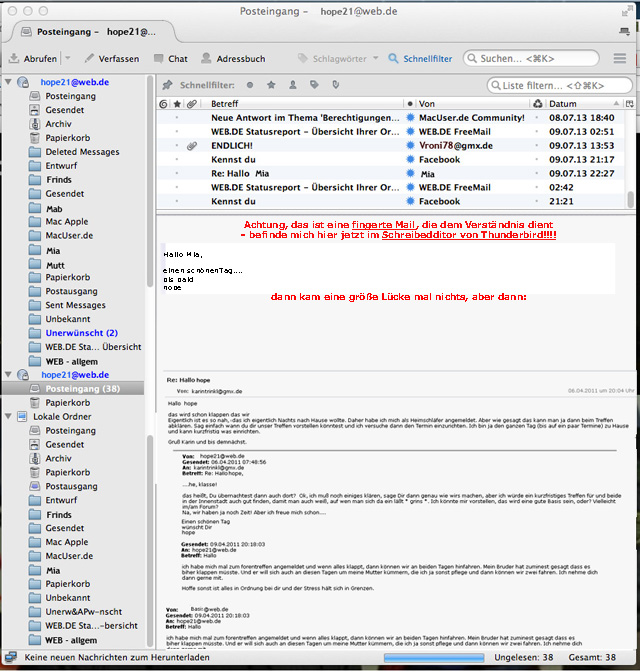Click the tab-bar icon at right of tab strip
Viewport: 640px width, 672px height.
click(x=625, y=31)
